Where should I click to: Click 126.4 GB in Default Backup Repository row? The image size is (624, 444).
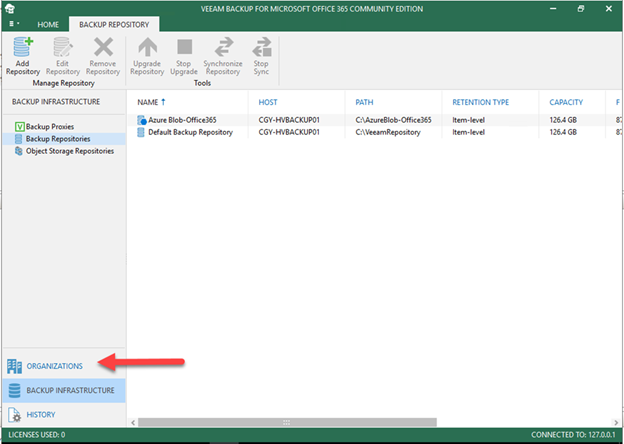[x=563, y=132]
